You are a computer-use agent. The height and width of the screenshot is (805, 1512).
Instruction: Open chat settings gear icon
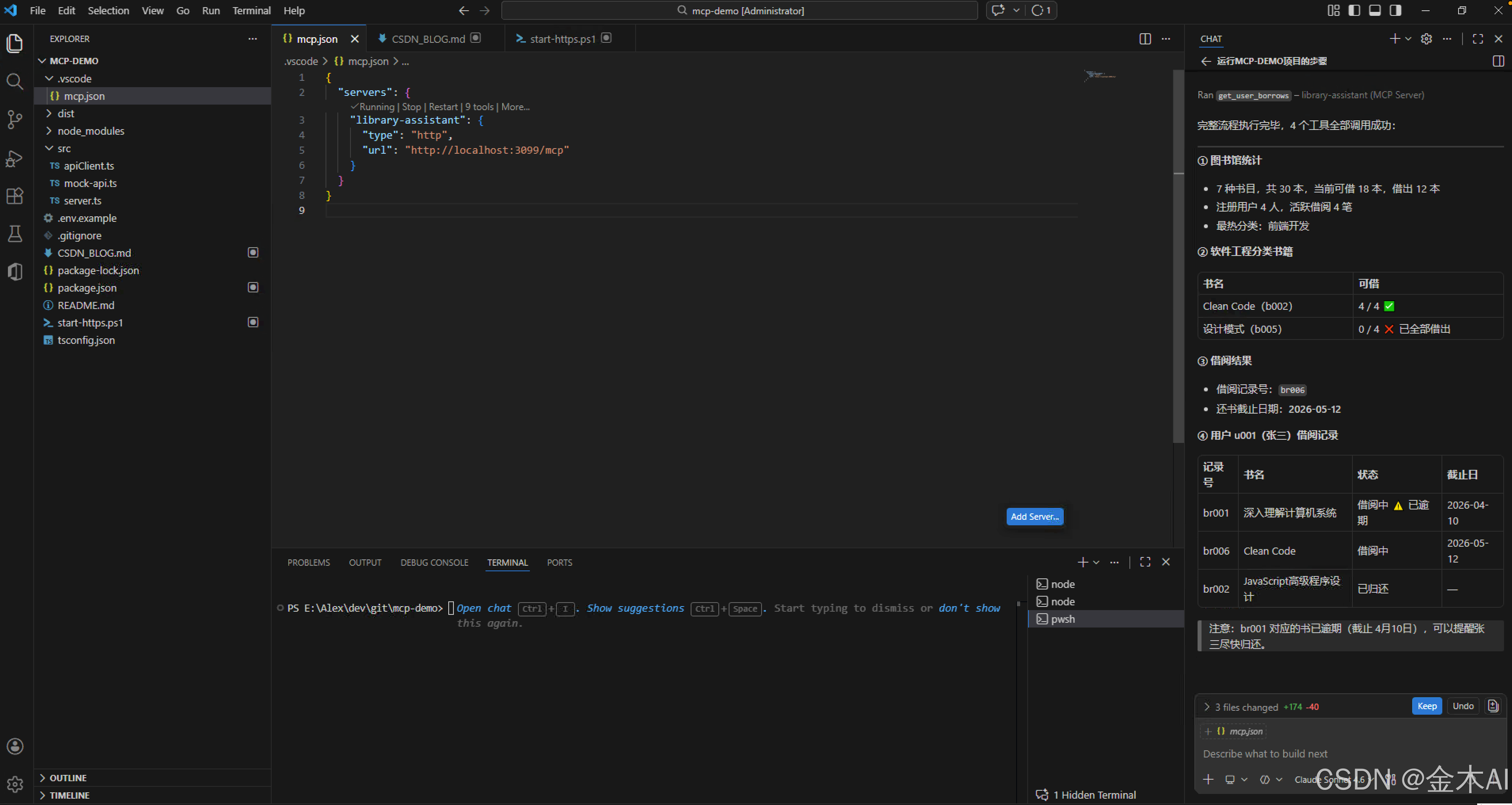(1426, 39)
